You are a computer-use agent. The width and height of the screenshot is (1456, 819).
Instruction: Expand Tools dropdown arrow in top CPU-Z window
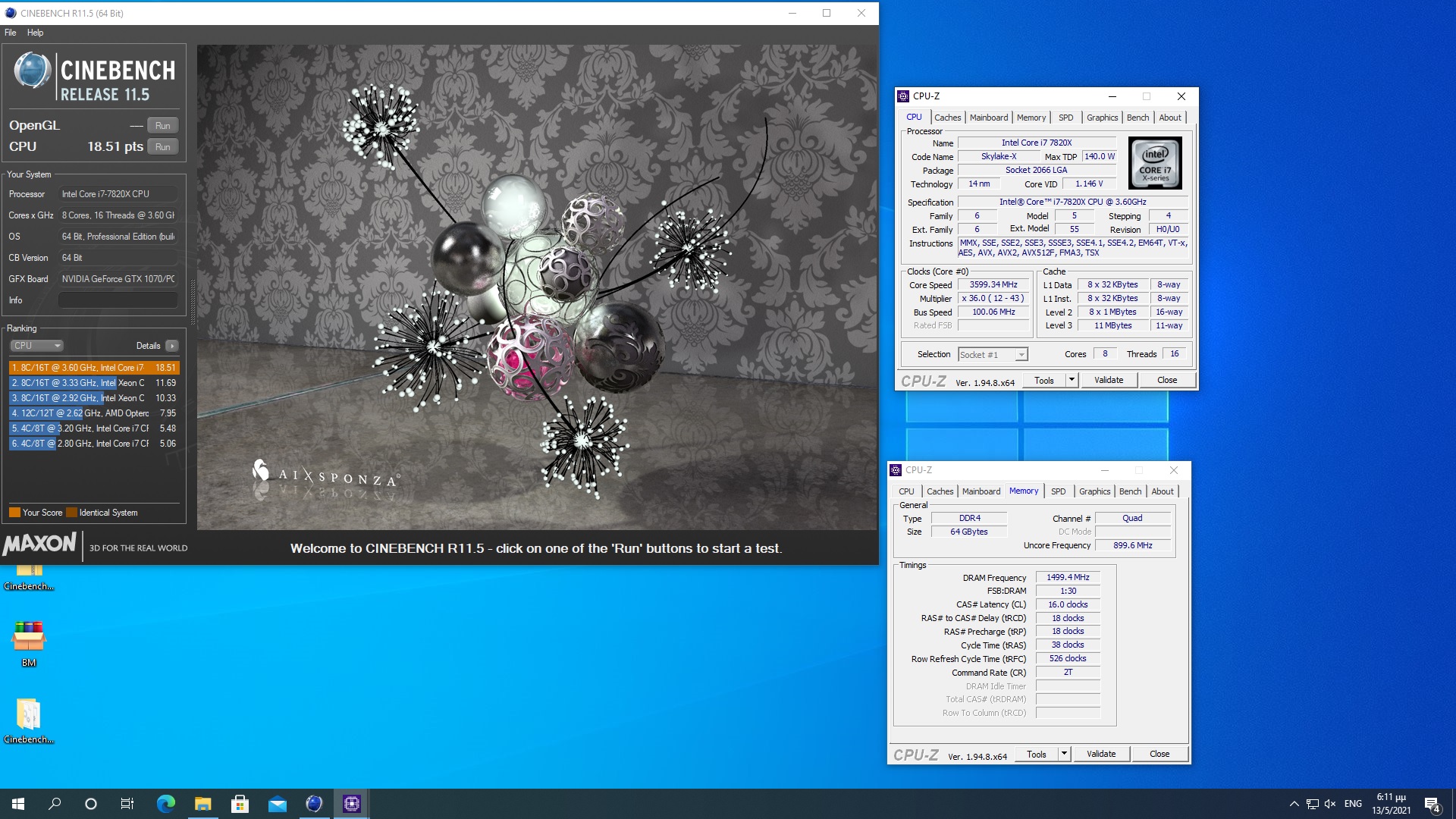pyautogui.click(x=1072, y=381)
